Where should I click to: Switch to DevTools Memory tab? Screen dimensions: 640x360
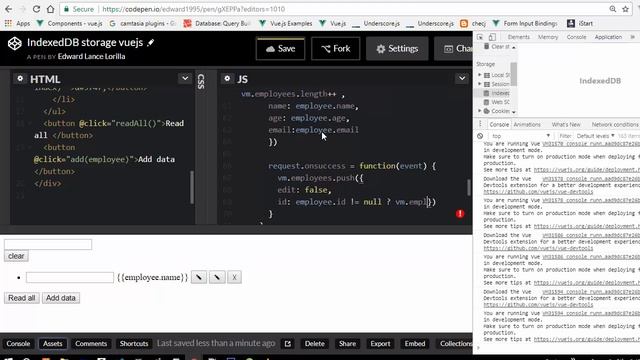pyautogui.click(x=548, y=37)
